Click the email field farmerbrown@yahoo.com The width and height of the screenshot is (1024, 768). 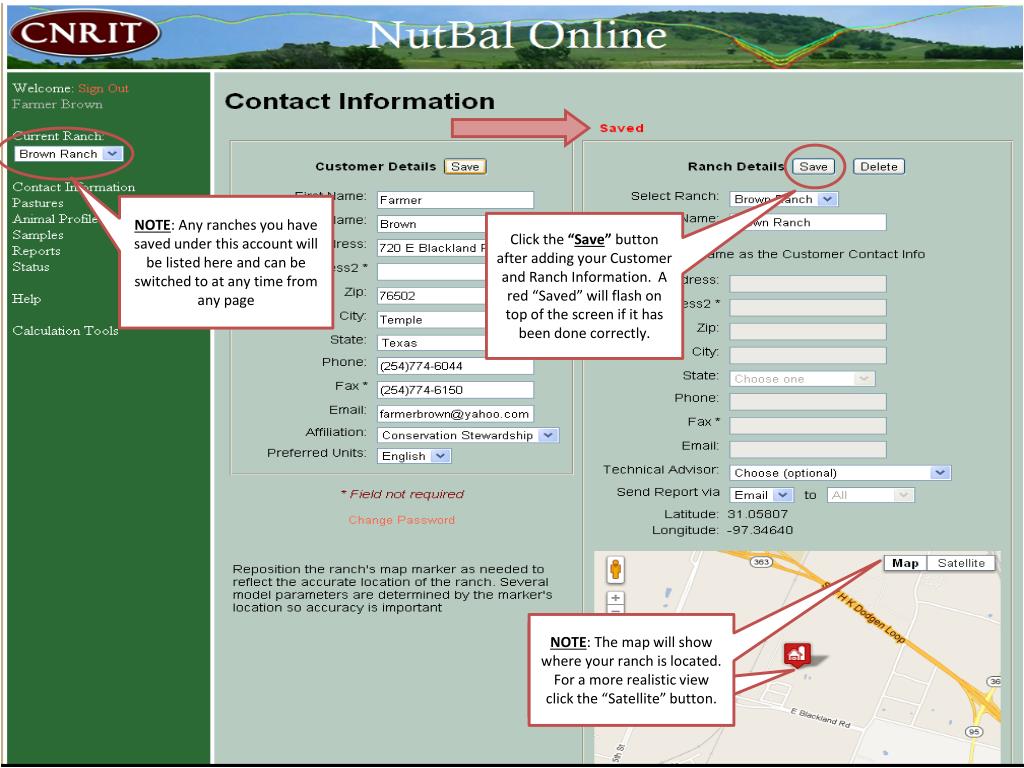point(455,414)
